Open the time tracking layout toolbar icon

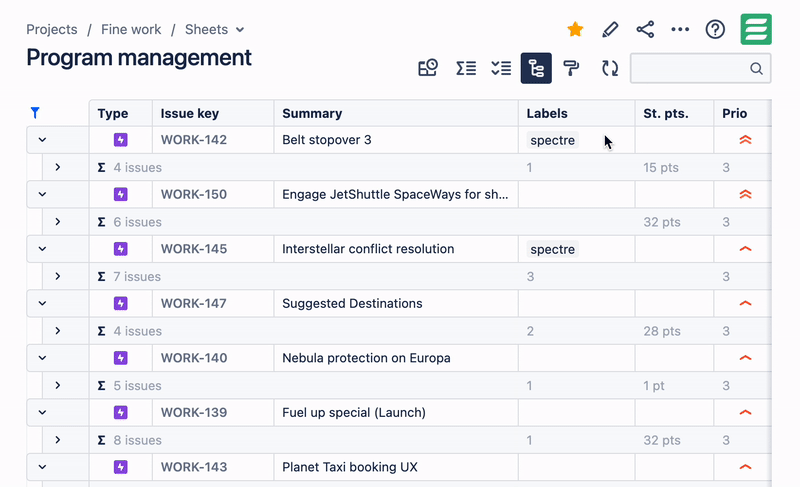[428, 68]
